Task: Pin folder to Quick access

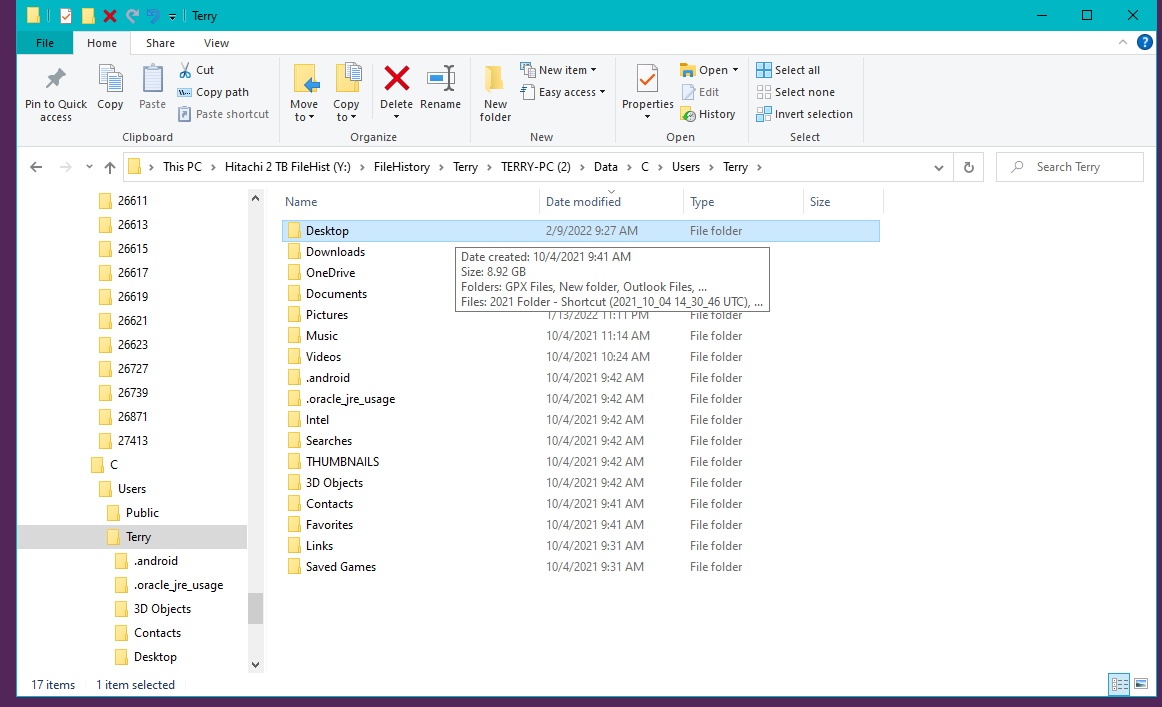Action: (x=56, y=93)
